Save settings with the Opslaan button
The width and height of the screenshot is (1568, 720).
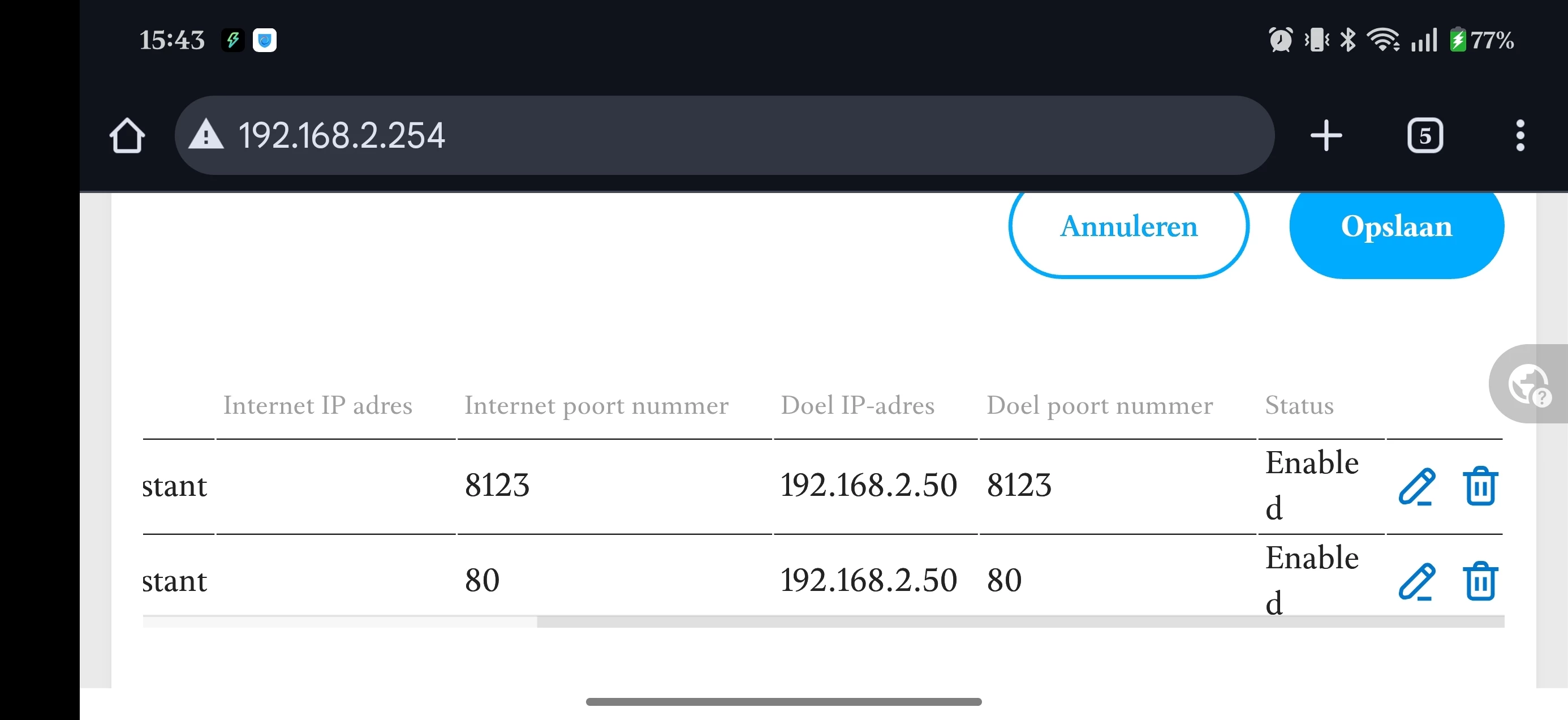pos(1397,227)
